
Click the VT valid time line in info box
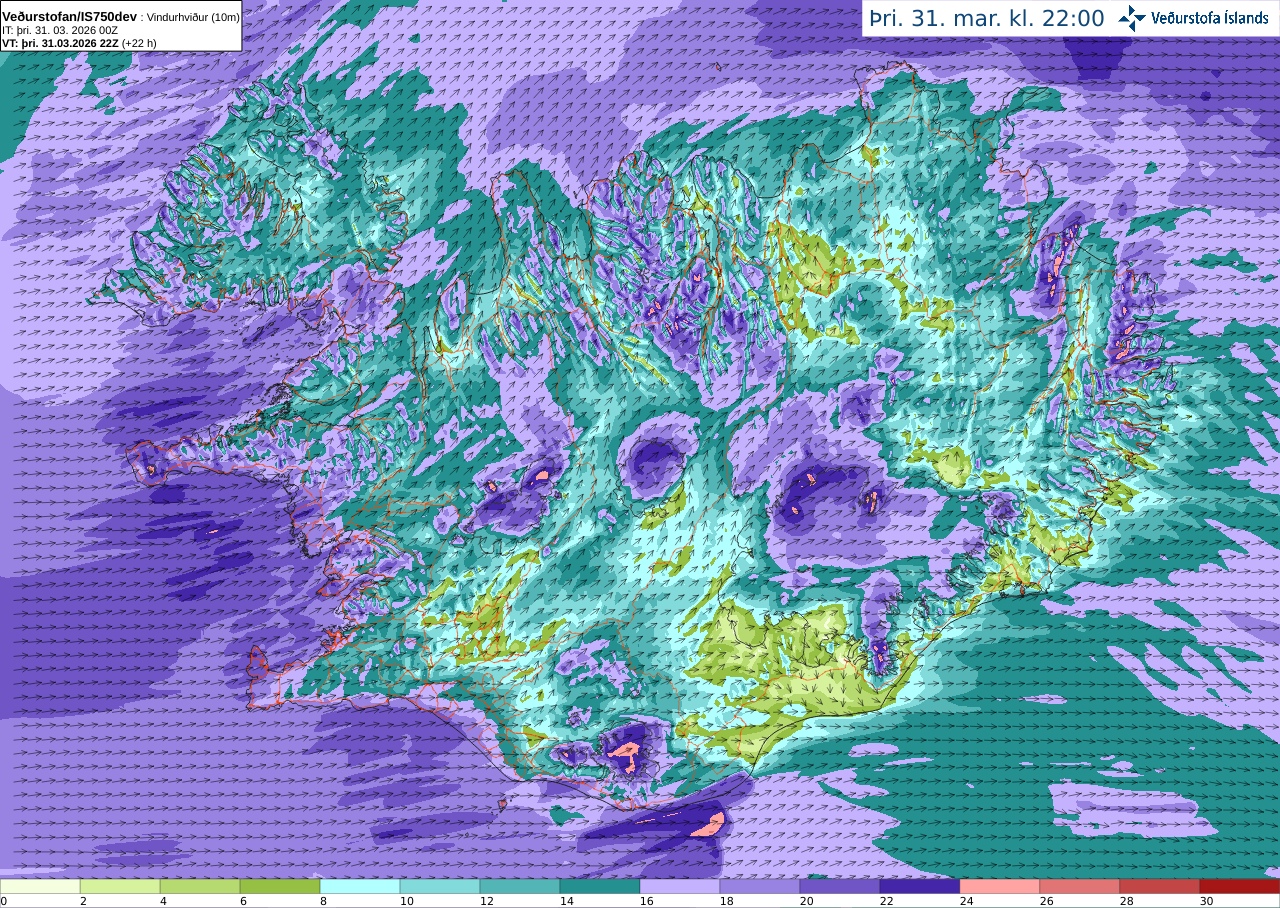point(79,43)
